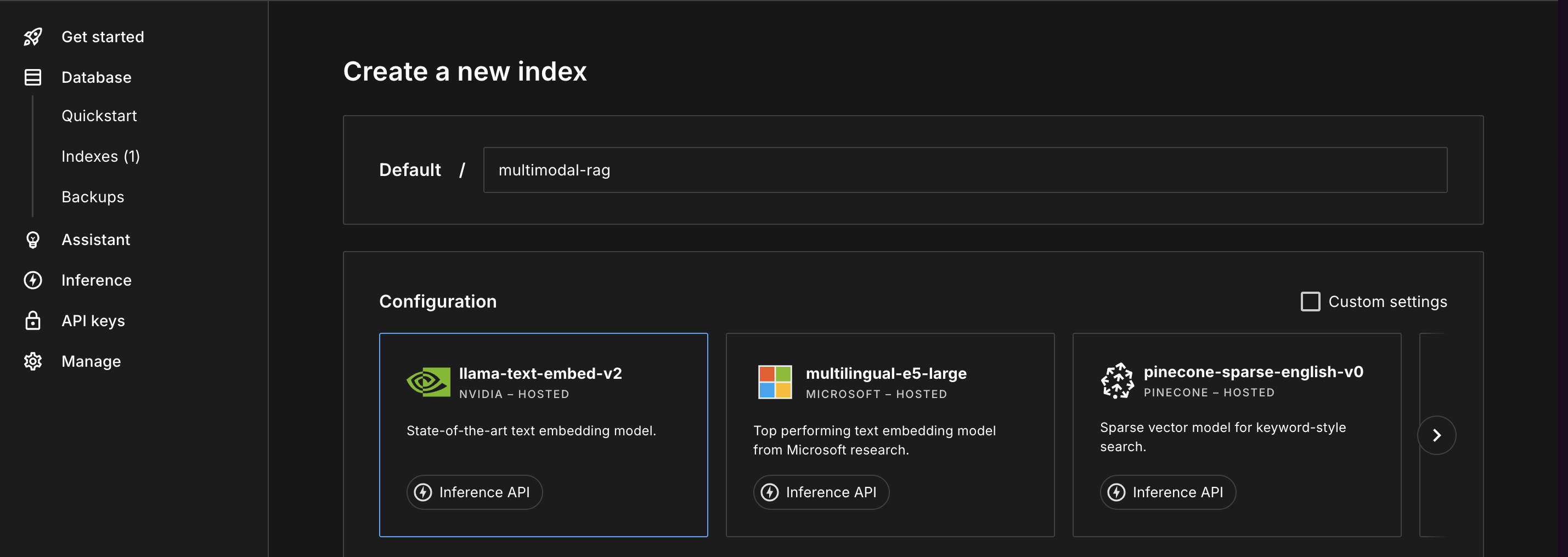The height and width of the screenshot is (557, 1568).
Task: Select the Database icon in the sidebar
Action: (32, 77)
